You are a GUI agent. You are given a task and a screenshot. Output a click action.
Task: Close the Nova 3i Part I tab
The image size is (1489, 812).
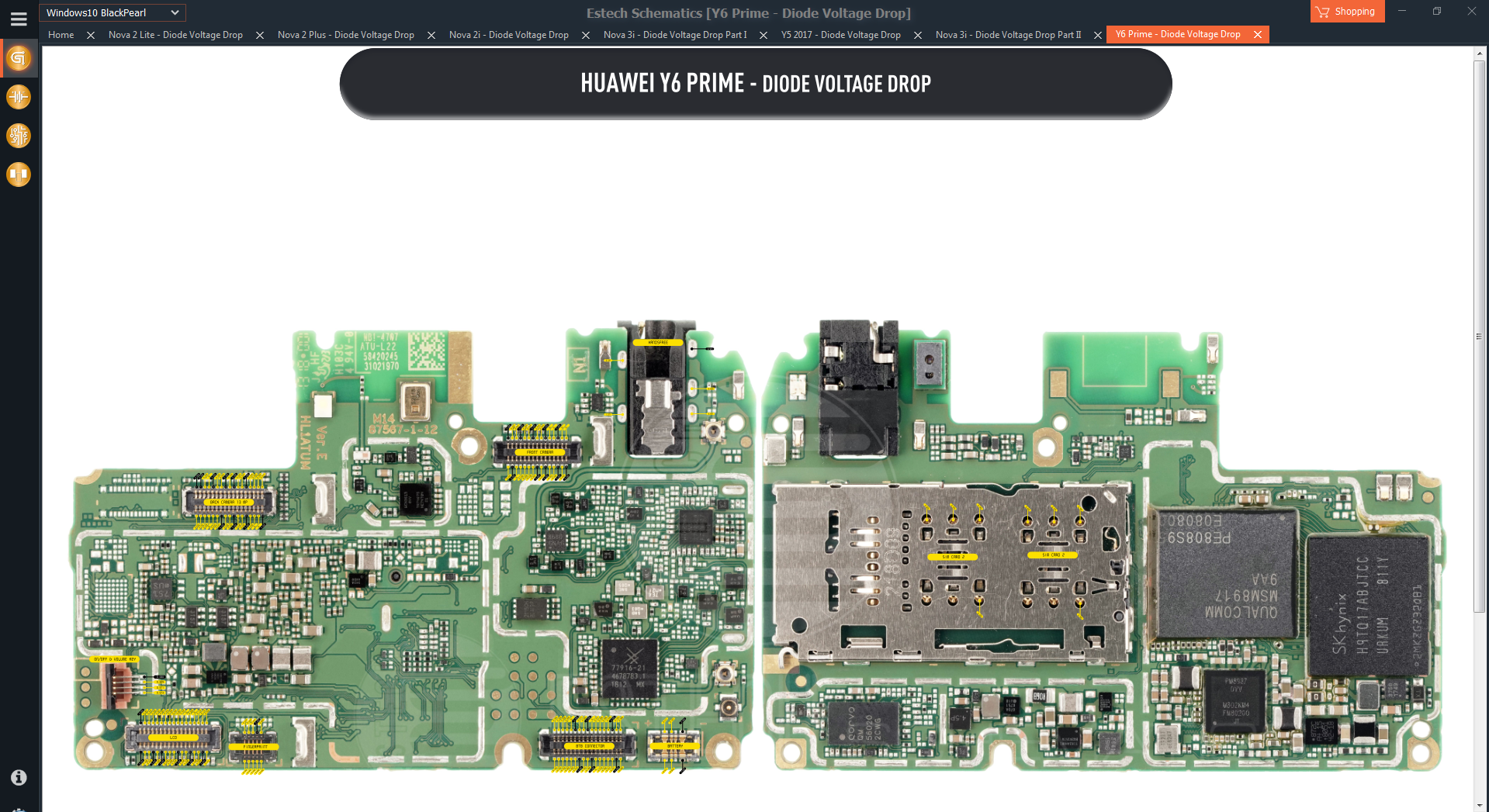(x=764, y=35)
